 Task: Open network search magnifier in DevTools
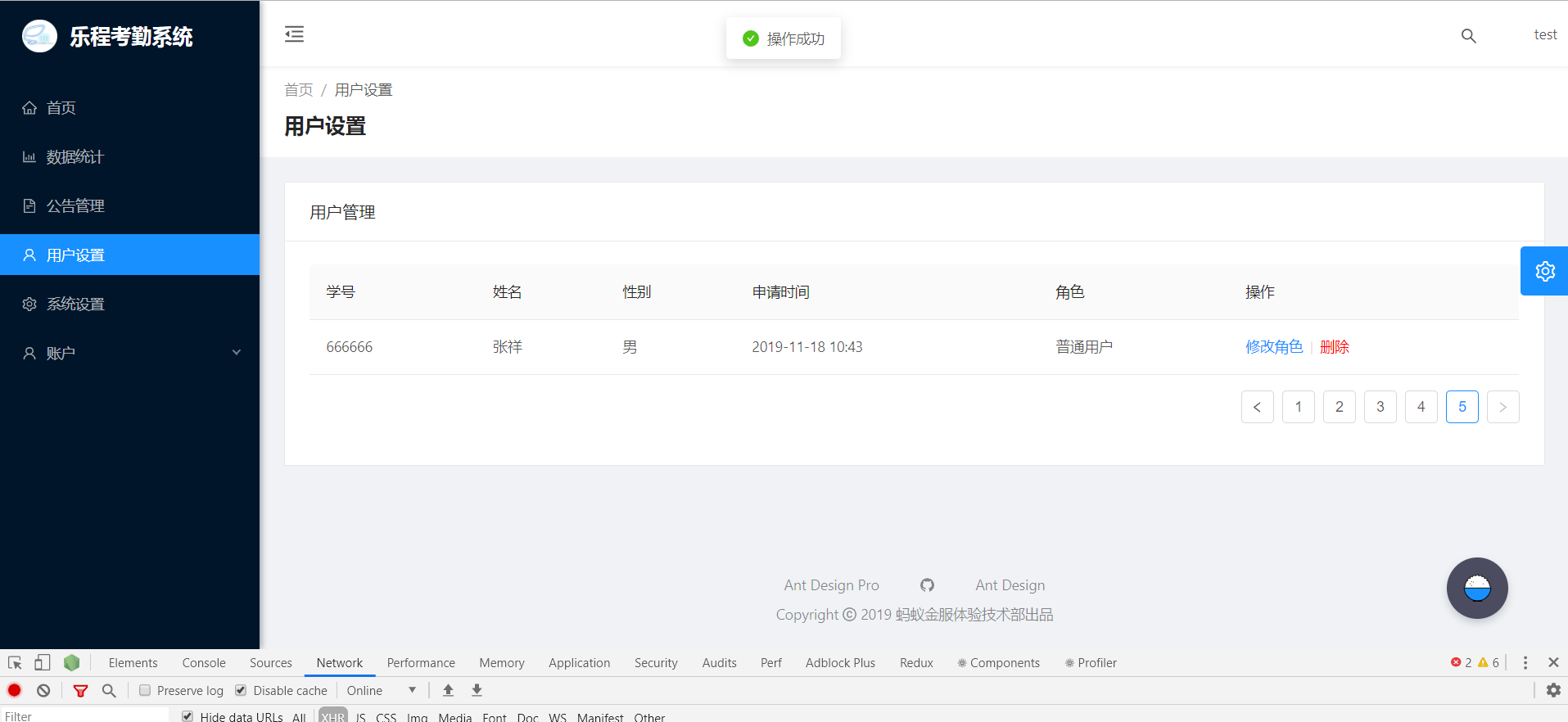[x=109, y=691]
